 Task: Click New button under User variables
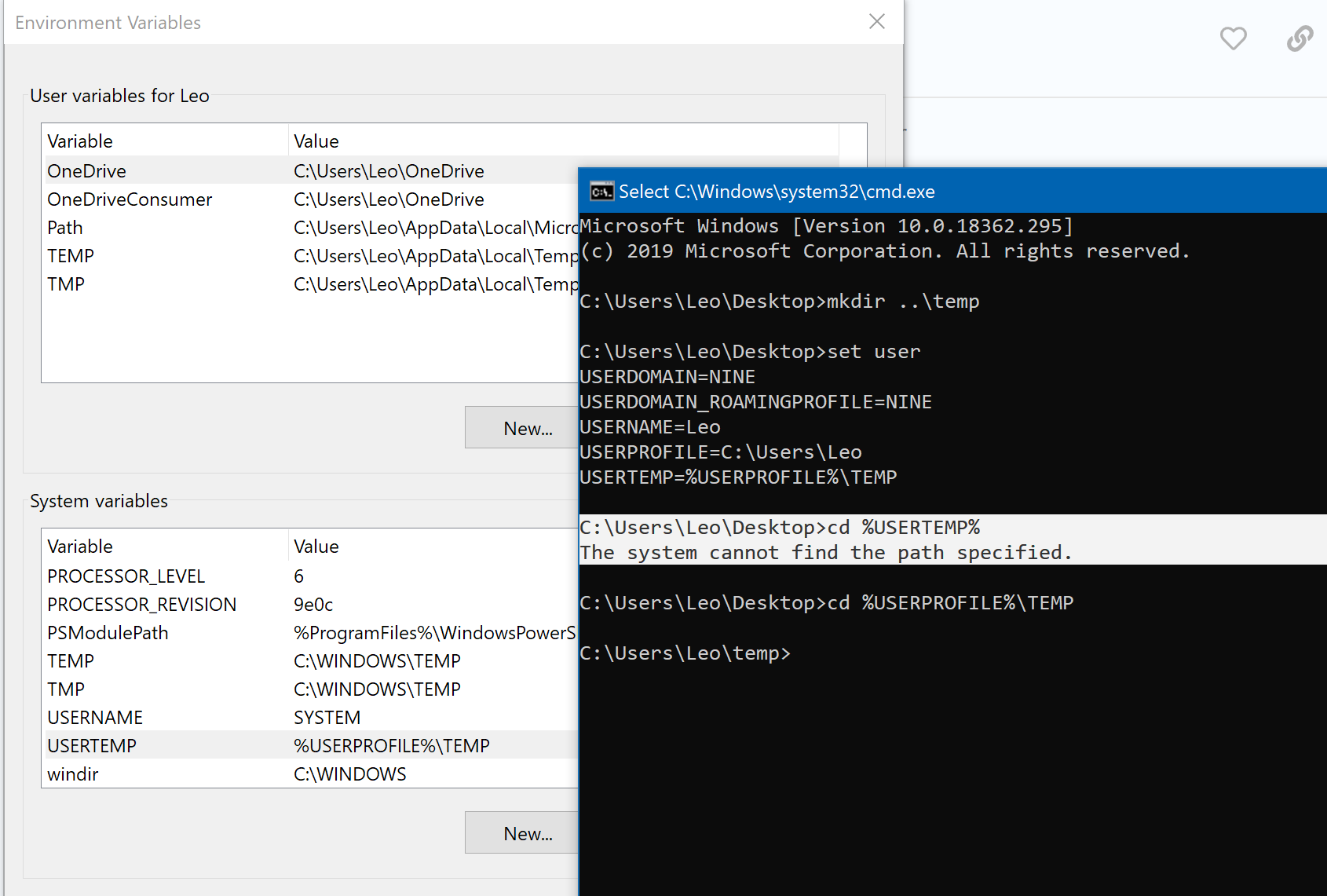pos(521,428)
